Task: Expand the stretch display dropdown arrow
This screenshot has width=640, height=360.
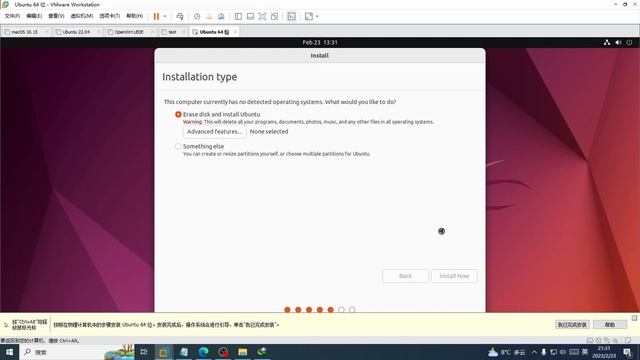Action: click(x=317, y=16)
